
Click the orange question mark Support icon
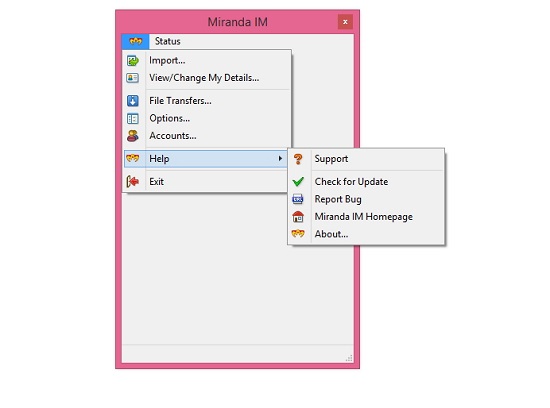tap(298, 159)
